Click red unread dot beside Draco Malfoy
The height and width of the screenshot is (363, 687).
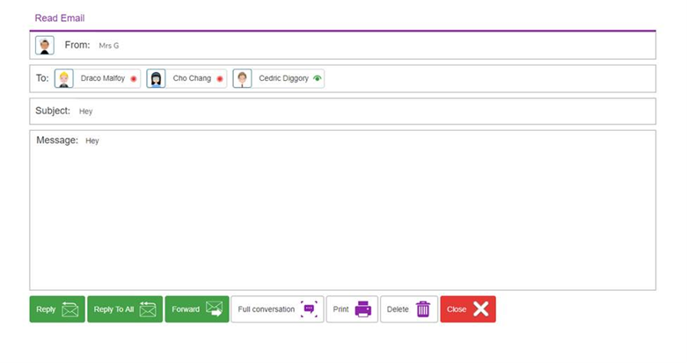pos(134,79)
